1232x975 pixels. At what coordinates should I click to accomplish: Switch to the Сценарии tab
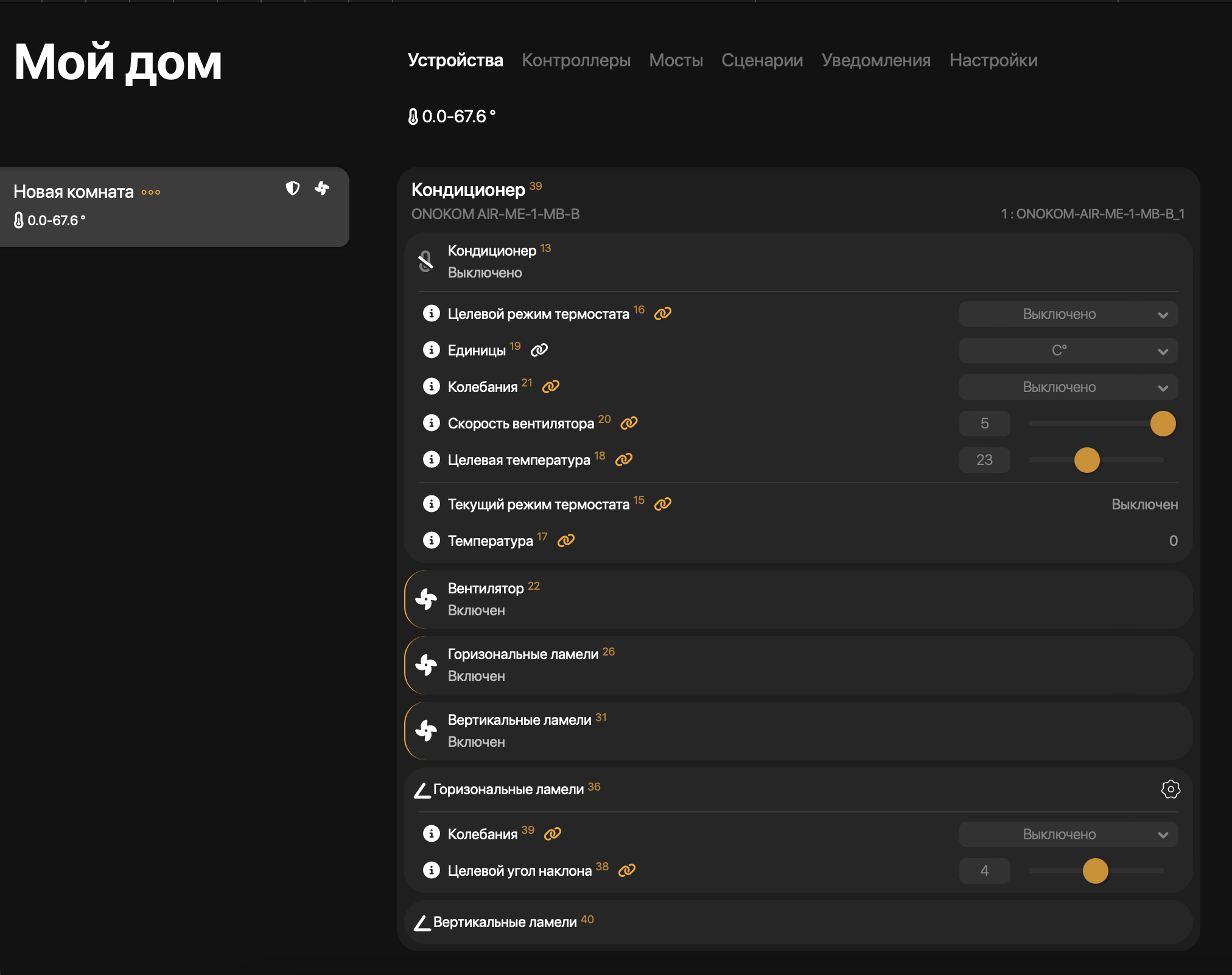pos(762,60)
